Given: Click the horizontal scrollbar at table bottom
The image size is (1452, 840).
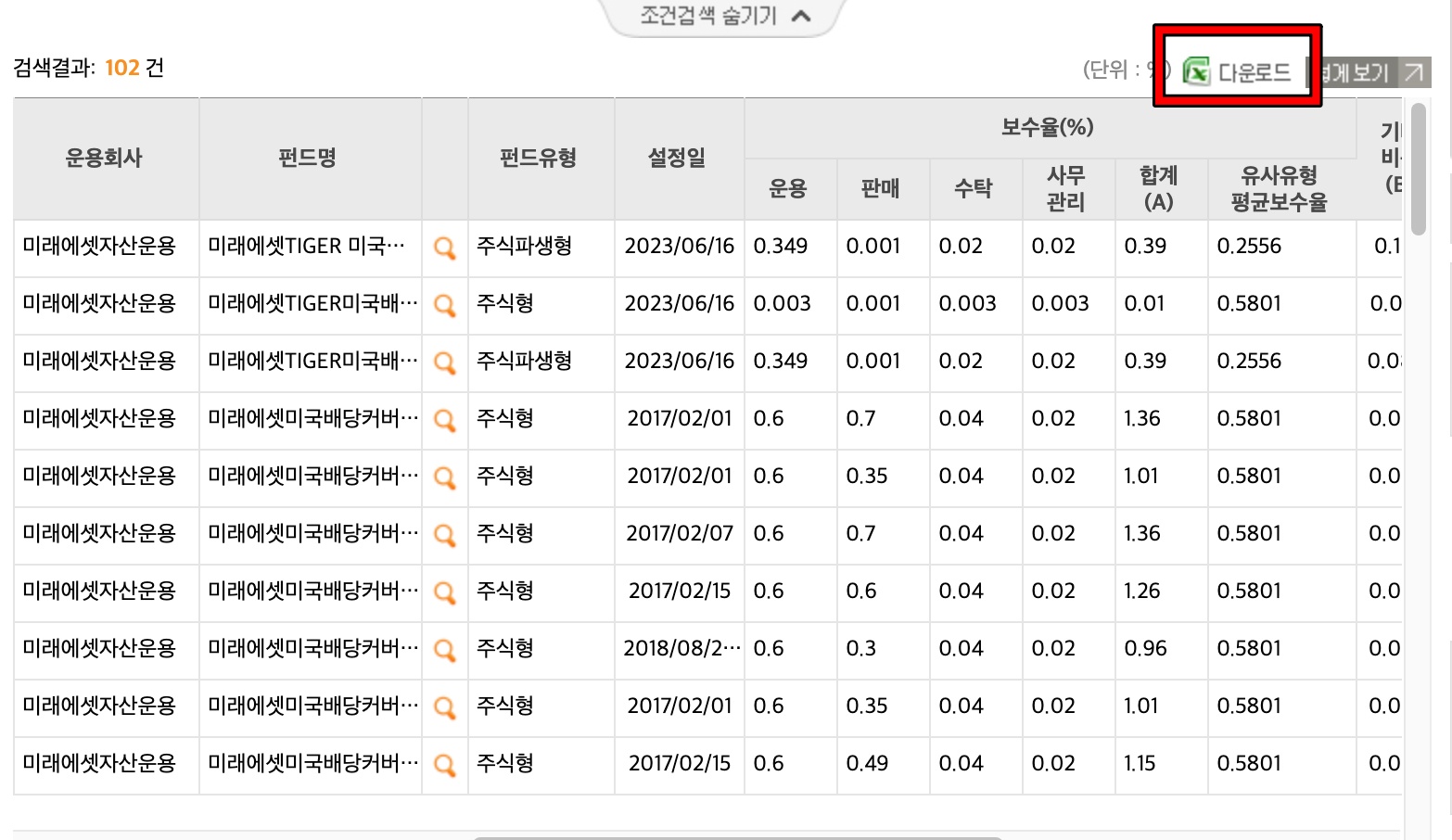Looking at the screenshot, I should (x=738, y=837).
